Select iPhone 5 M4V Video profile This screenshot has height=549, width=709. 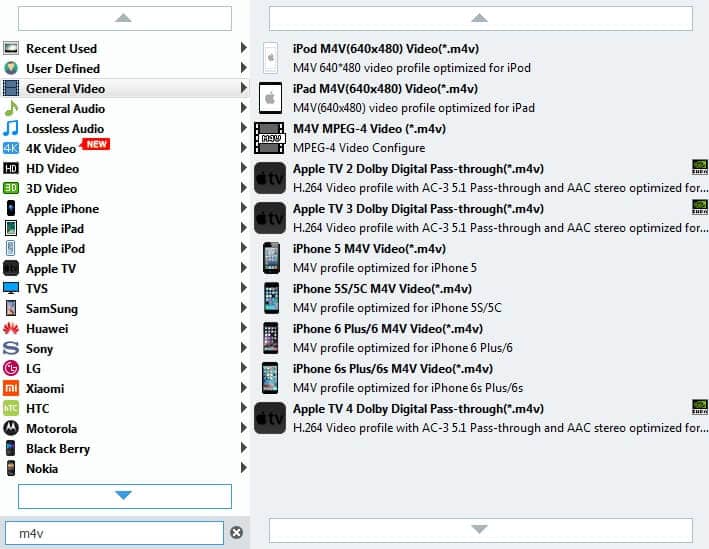481,258
